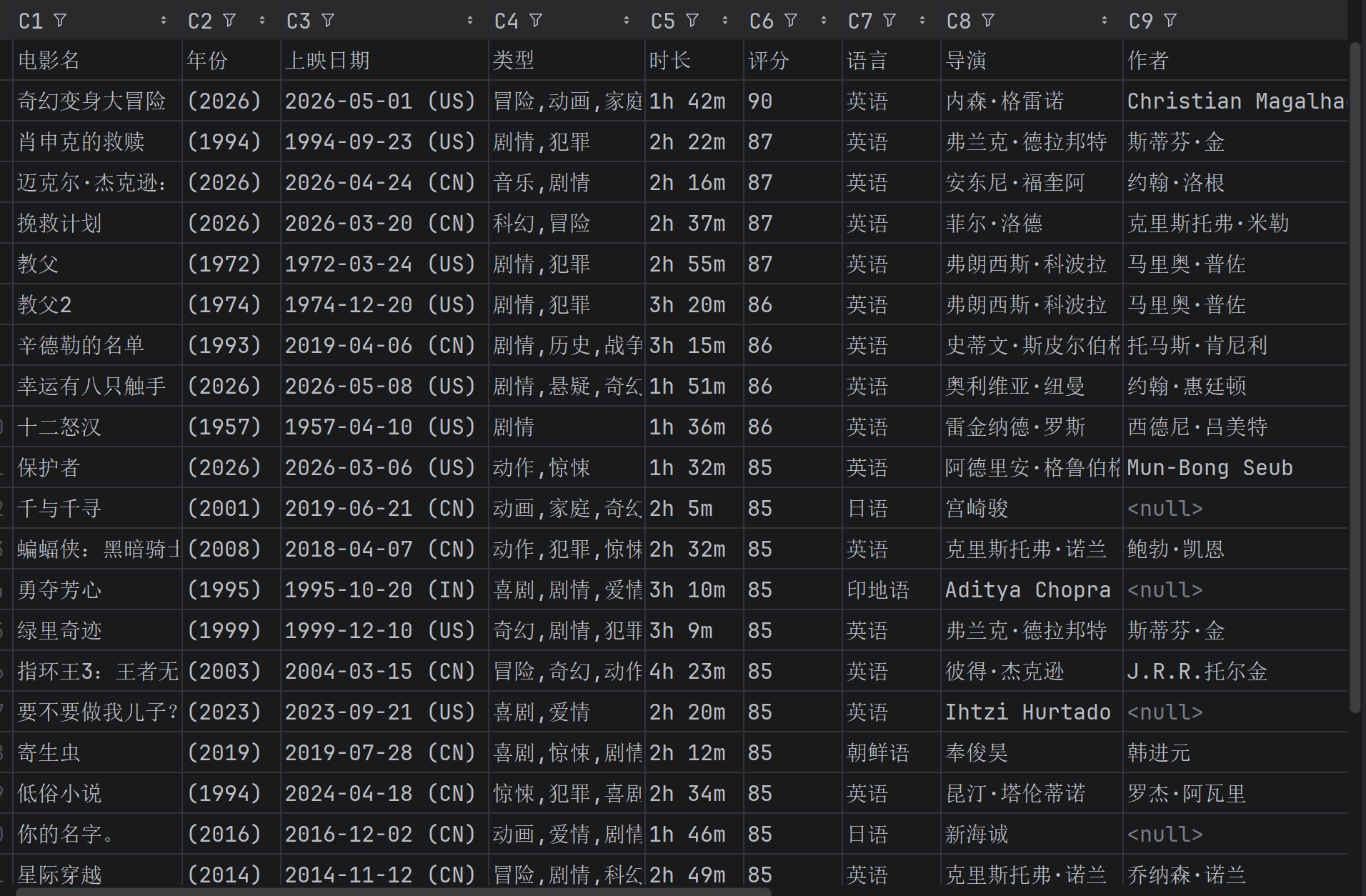Click the vertical scrollbar thumb
The width and height of the screenshot is (1366, 896).
[x=1355, y=377]
